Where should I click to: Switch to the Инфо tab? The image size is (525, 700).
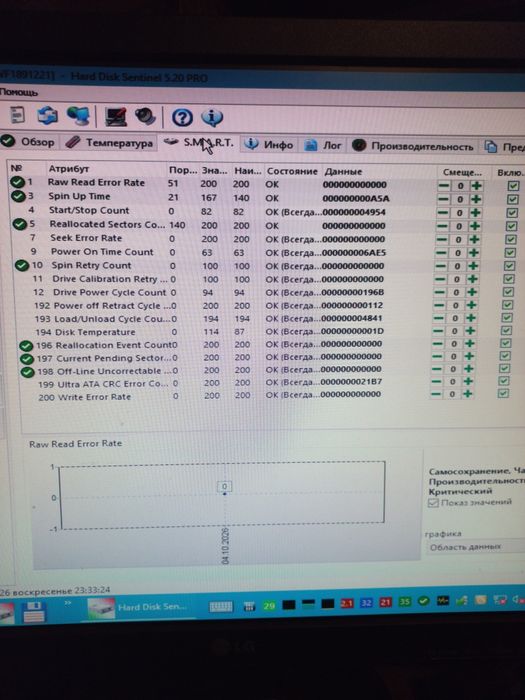coord(269,144)
